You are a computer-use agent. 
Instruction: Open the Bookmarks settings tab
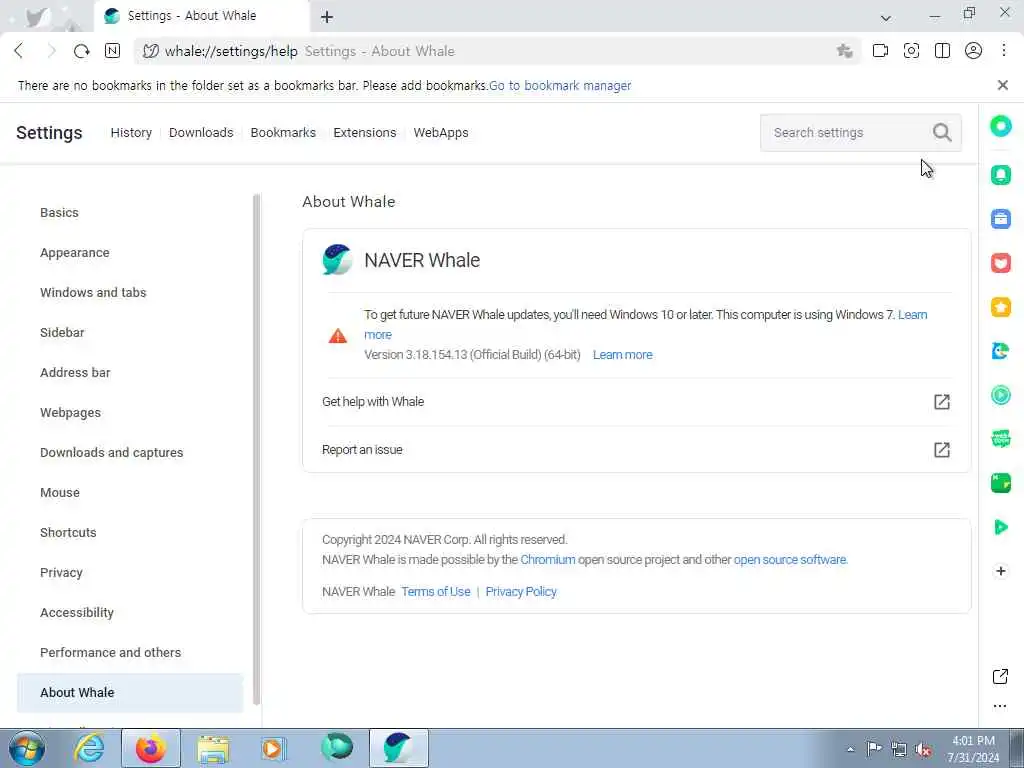pyautogui.click(x=283, y=133)
